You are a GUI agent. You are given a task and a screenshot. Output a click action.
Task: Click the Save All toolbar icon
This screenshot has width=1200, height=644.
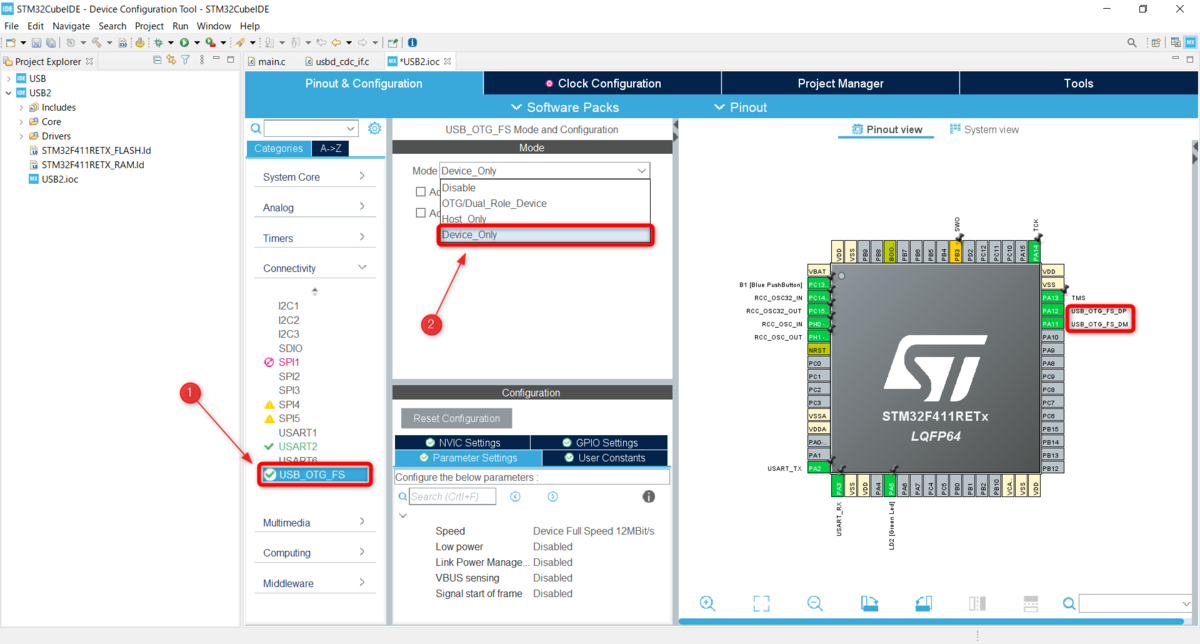click(50, 43)
